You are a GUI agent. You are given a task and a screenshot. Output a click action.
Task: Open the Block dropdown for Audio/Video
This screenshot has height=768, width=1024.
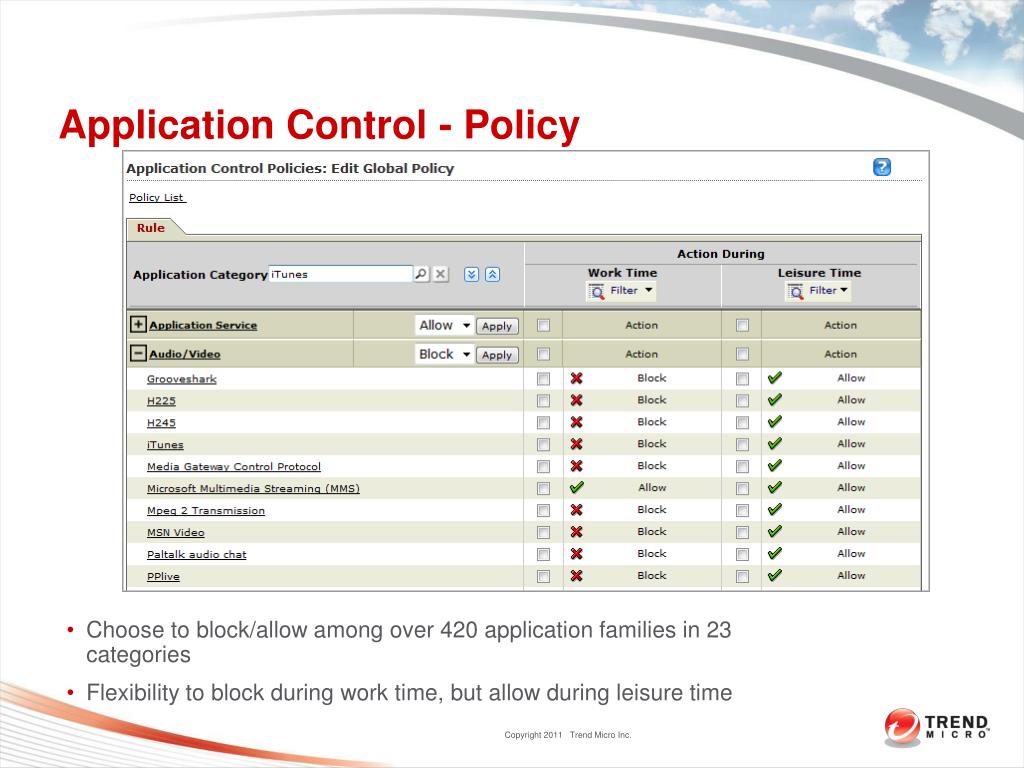click(444, 354)
